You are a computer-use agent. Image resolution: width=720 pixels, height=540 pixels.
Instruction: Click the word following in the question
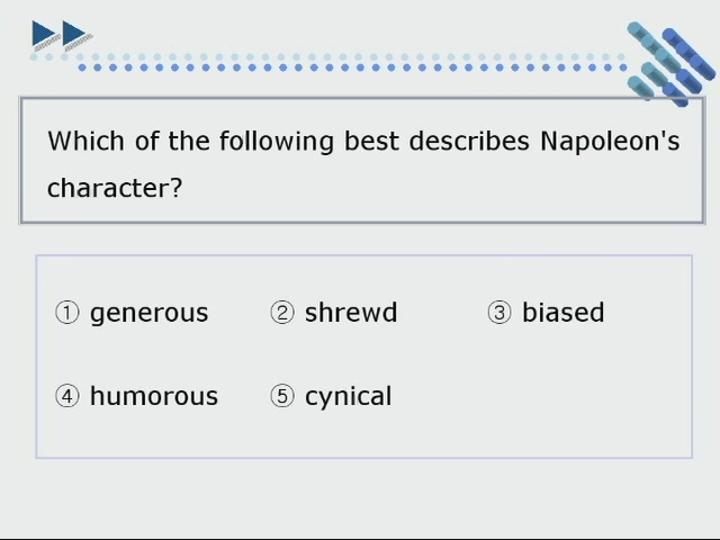point(276,142)
